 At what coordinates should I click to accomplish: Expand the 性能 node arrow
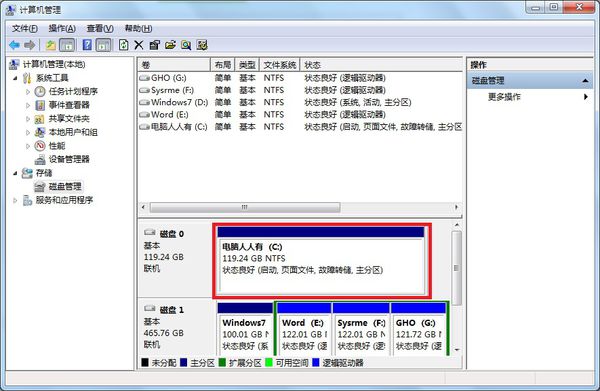click(28, 146)
